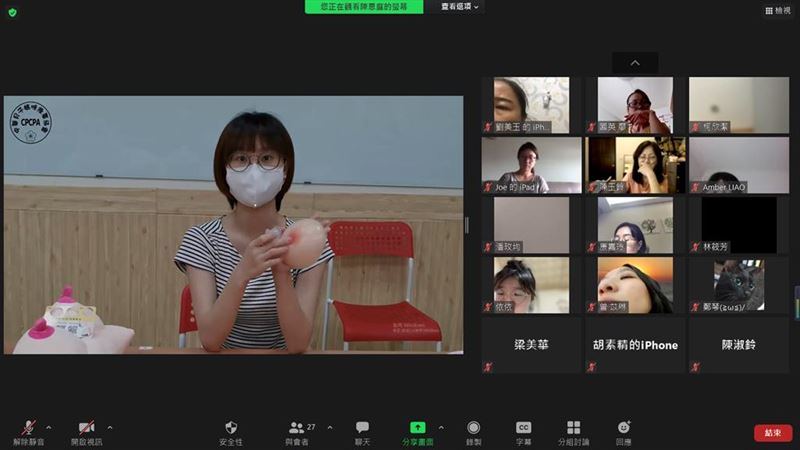Click the green Share Screen (分享畫面) icon
Screen dimensions: 800x450
417,427
